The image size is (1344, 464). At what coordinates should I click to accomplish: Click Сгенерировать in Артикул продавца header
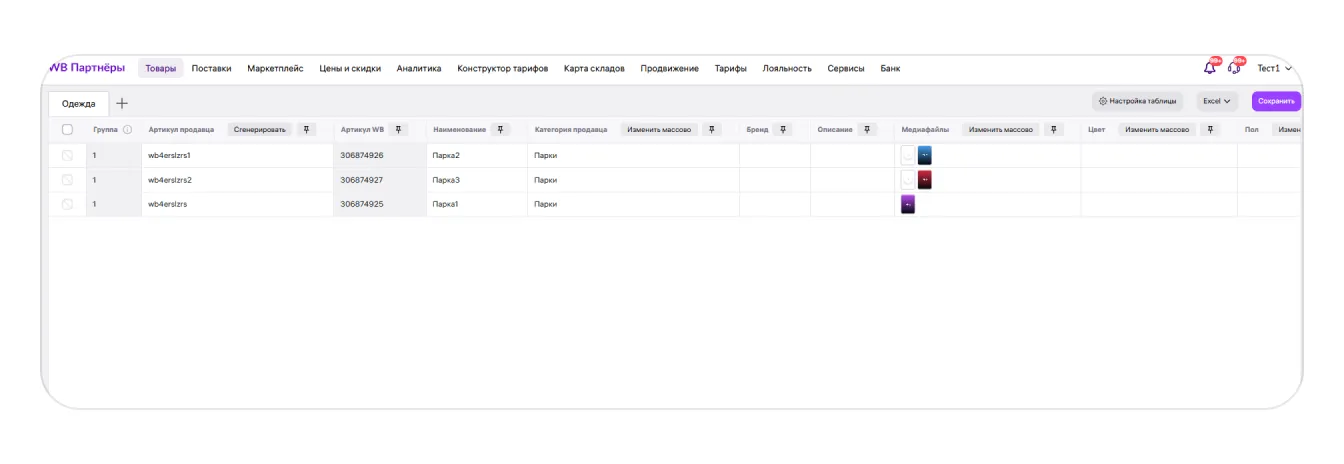[260, 130]
